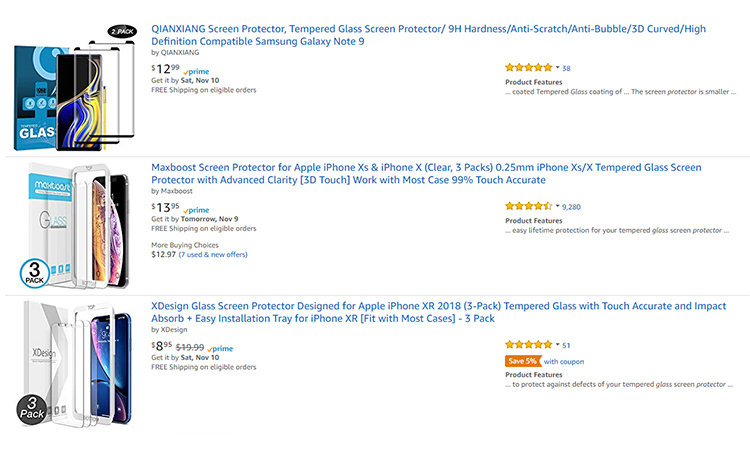Open the QIANXIANG Screen Protector product title
Image resolution: width=750 pixels, height=450 pixels.
click(429, 35)
